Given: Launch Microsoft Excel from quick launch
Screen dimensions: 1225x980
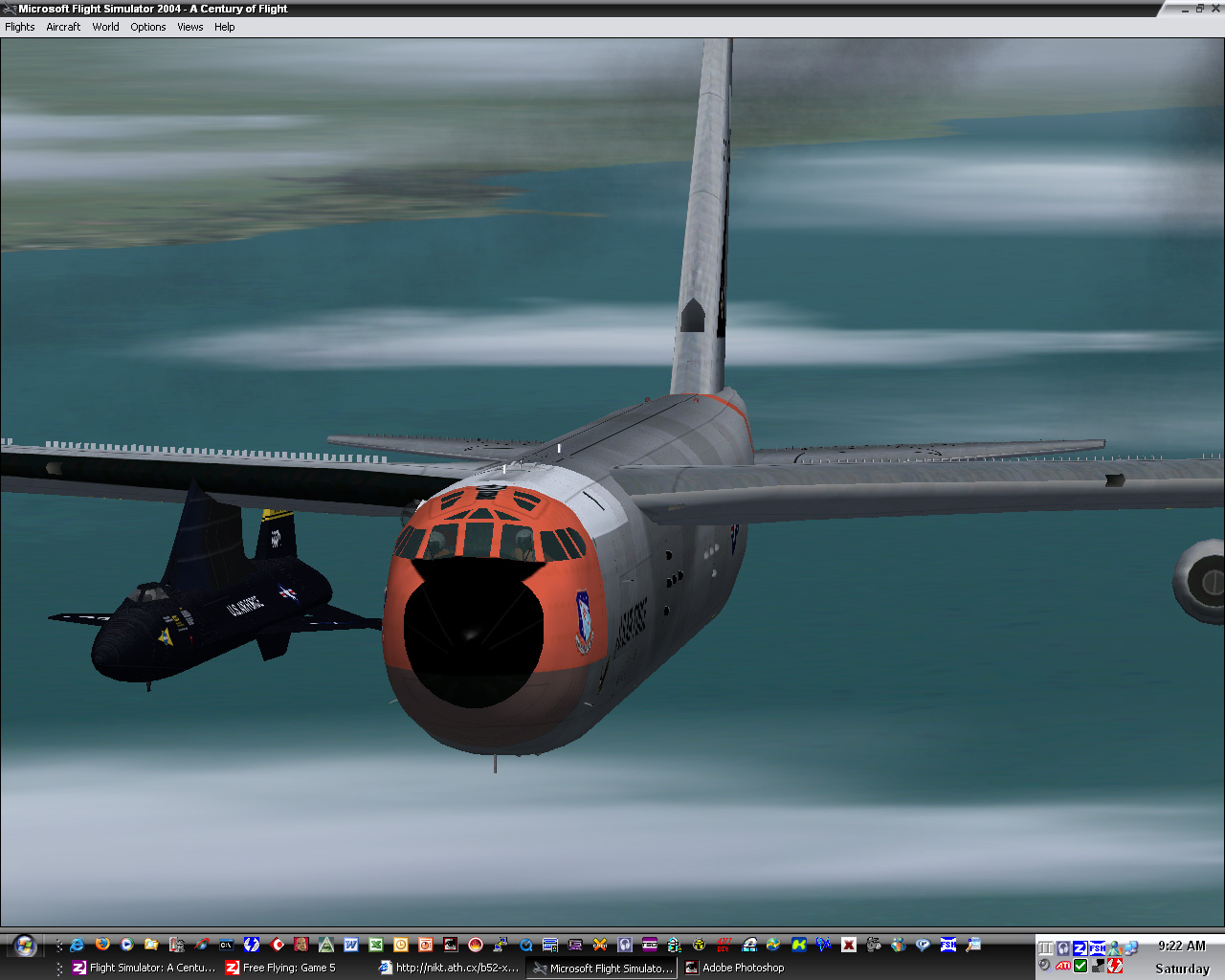Looking at the screenshot, I should point(376,945).
